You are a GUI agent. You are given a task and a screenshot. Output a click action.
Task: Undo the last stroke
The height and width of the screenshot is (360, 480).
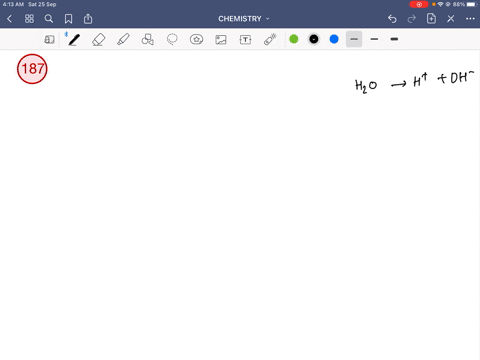click(x=392, y=19)
